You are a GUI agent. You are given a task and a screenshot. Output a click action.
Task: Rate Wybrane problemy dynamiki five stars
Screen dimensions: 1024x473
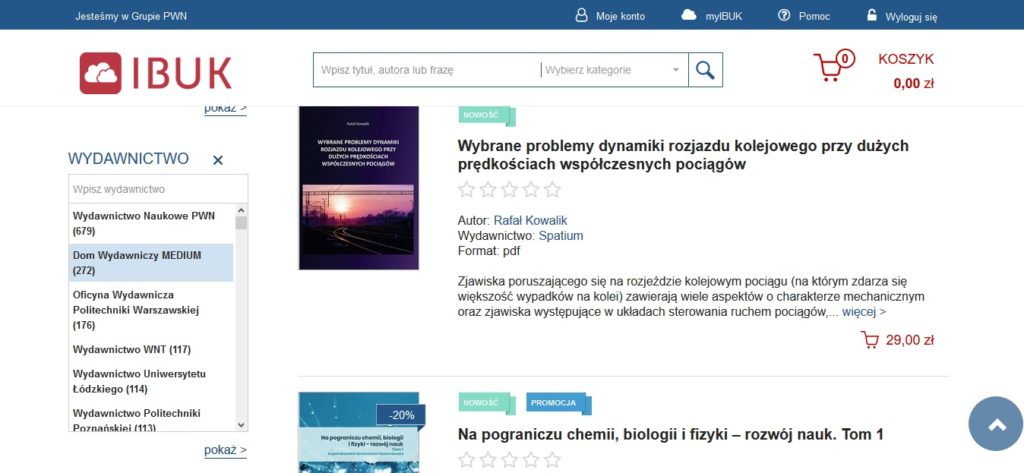tap(552, 190)
